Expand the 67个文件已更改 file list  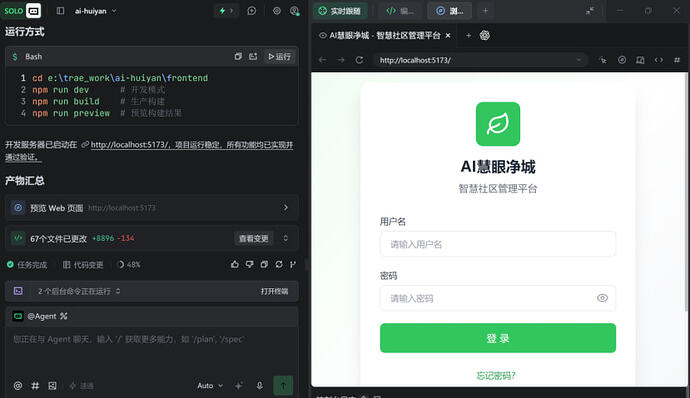286,238
